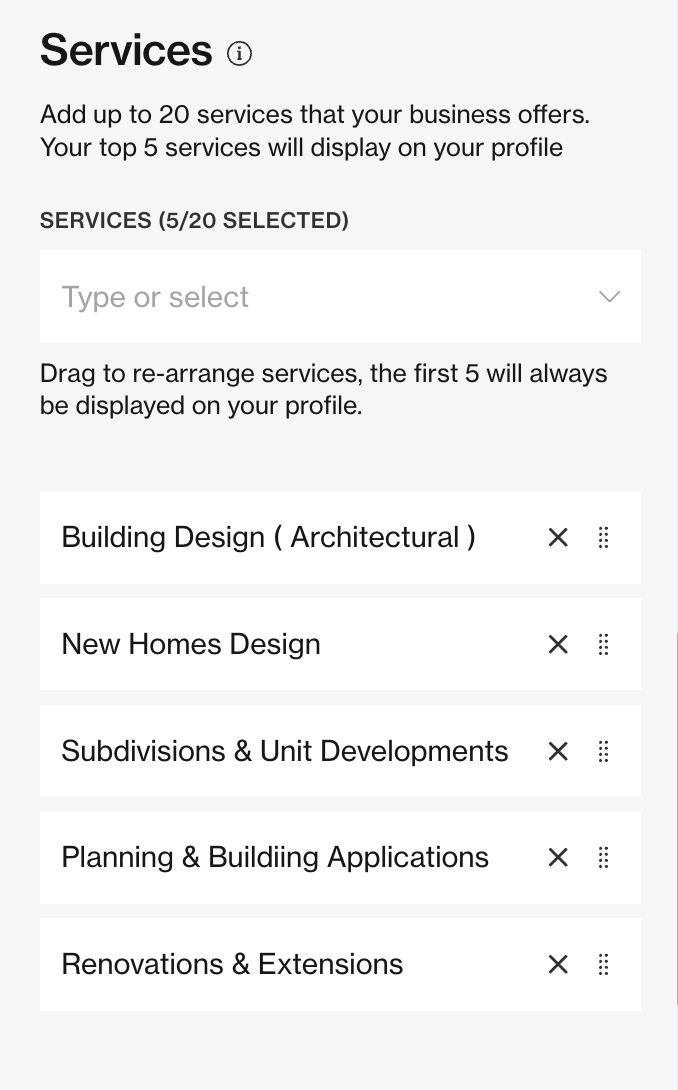This screenshot has width=678, height=1090.
Task: Delete the Renovations & Extensions service
Action: point(558,964)
